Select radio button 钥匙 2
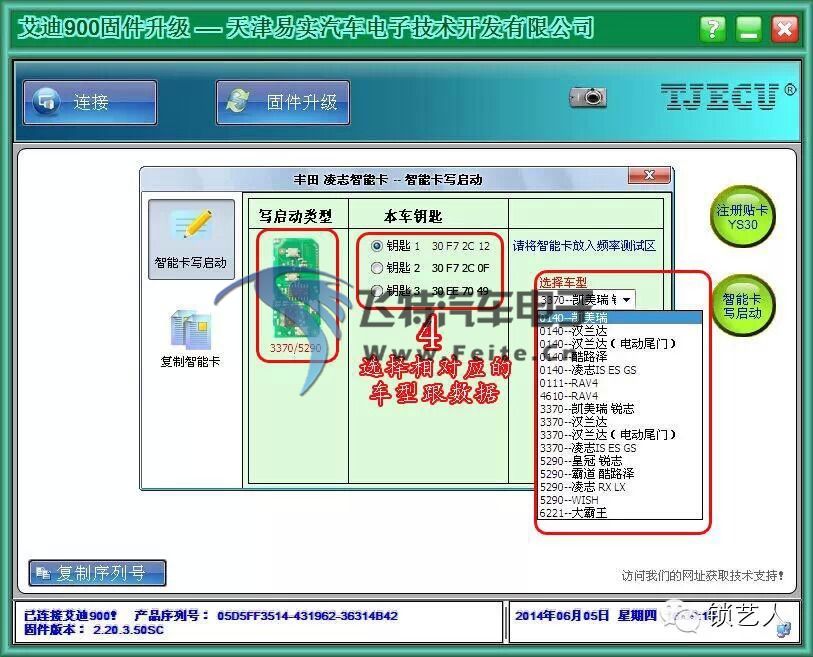813x657 pixels. pos(377,268)
